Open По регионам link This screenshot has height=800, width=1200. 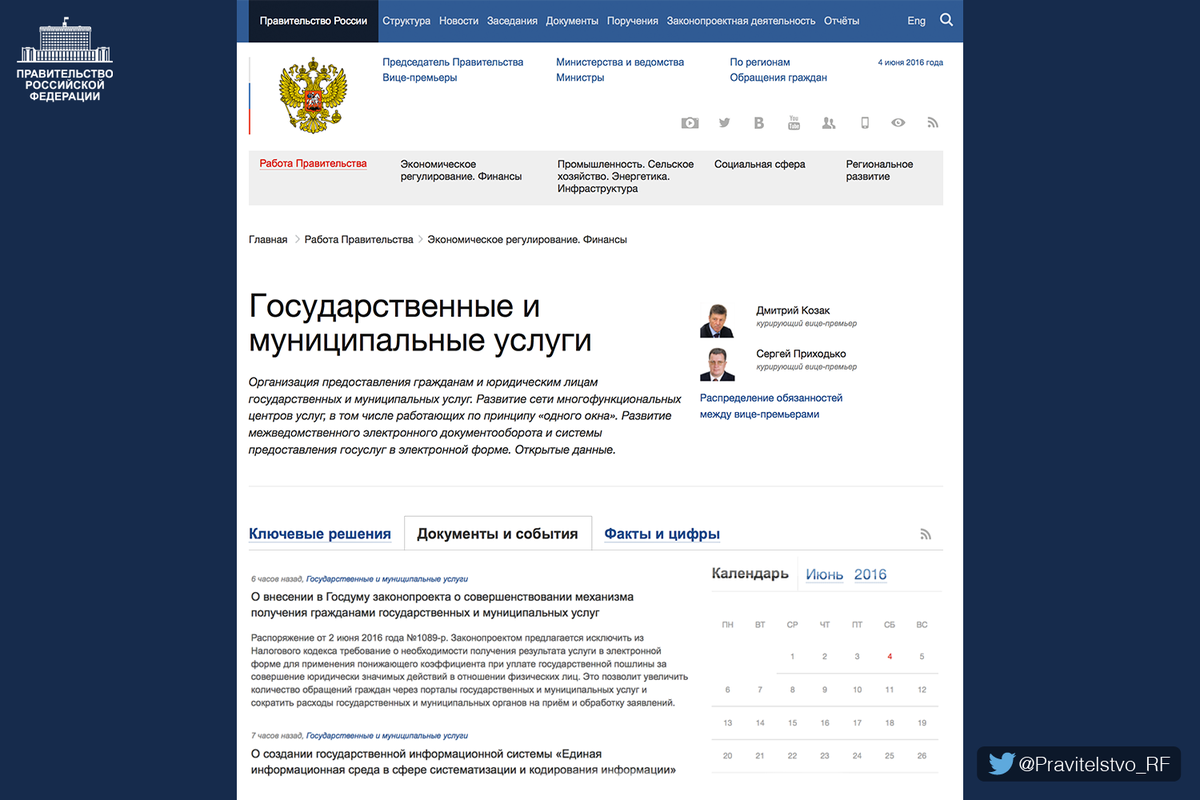coord(760,62)
